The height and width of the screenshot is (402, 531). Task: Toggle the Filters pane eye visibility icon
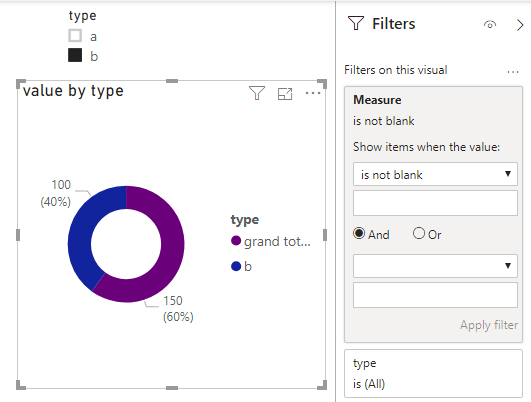490,24
